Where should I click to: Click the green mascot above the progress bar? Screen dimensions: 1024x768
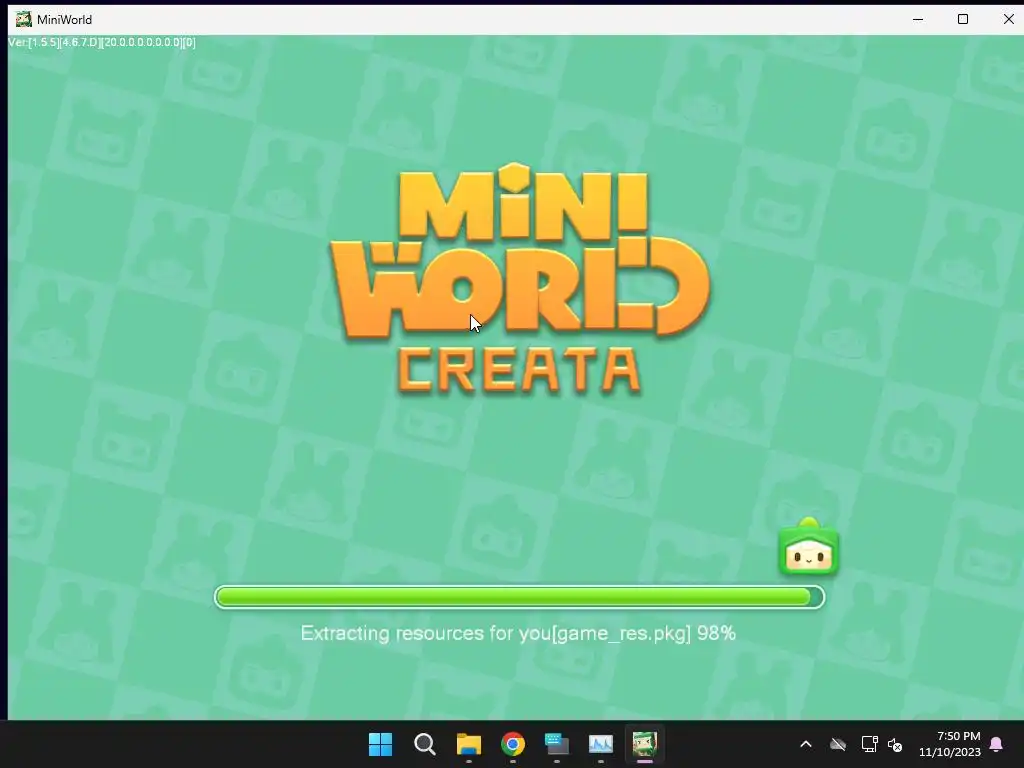pyautogui.click(x=808, y=546)
